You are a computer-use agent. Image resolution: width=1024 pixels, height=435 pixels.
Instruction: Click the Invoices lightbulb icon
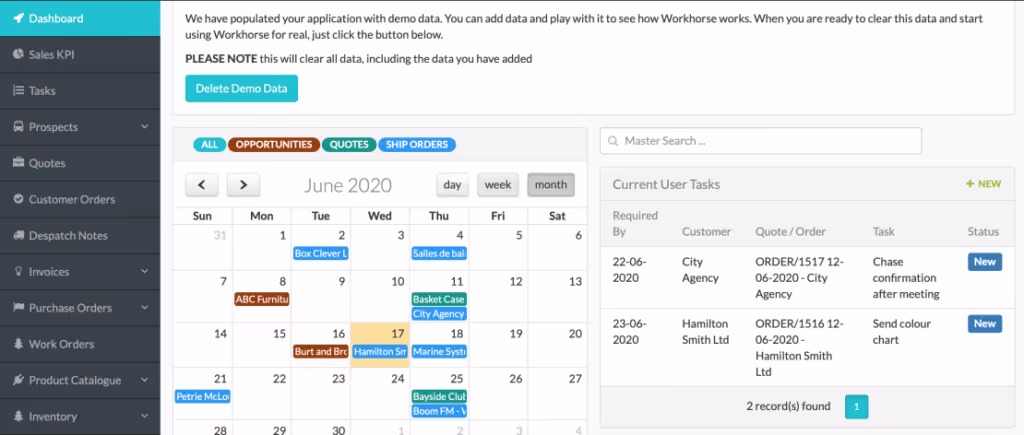(18, 272)
